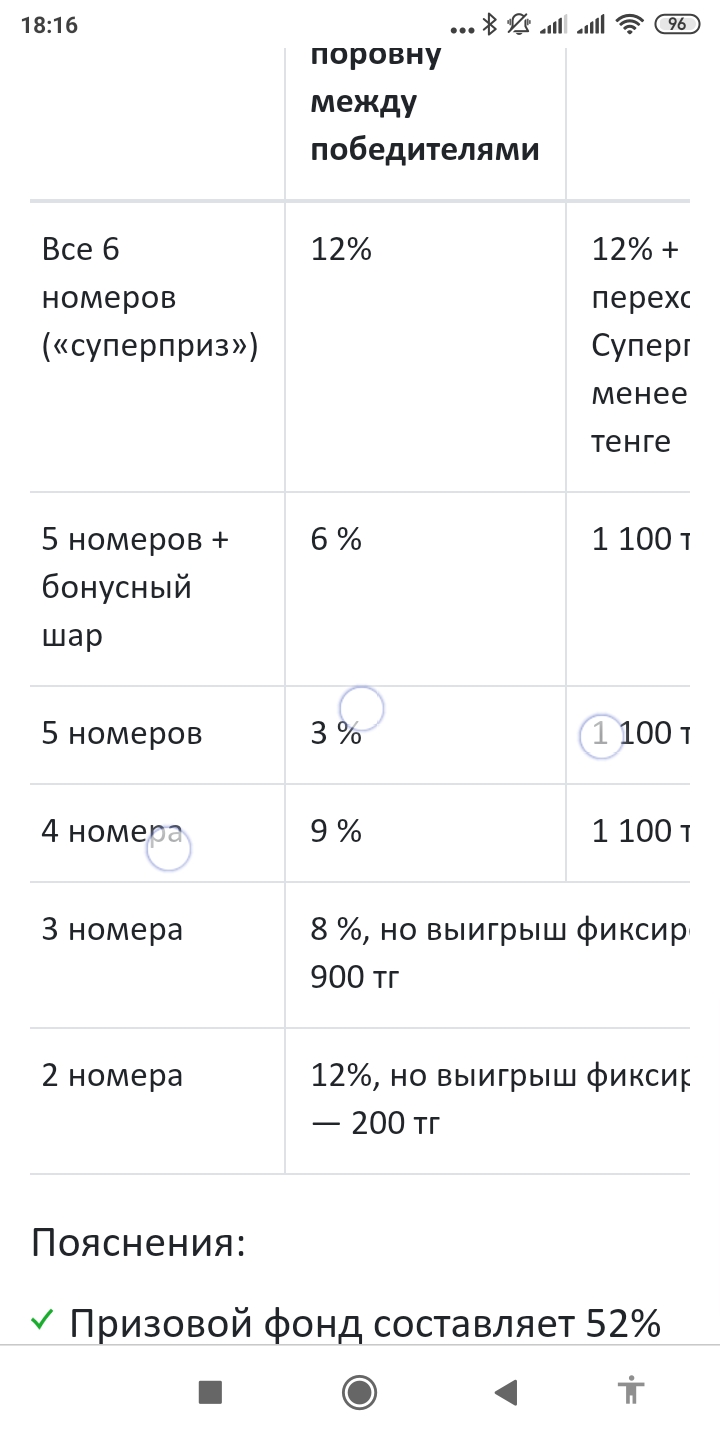Tap the green checkmark beside Призовой фонд

coord(41,1322)
